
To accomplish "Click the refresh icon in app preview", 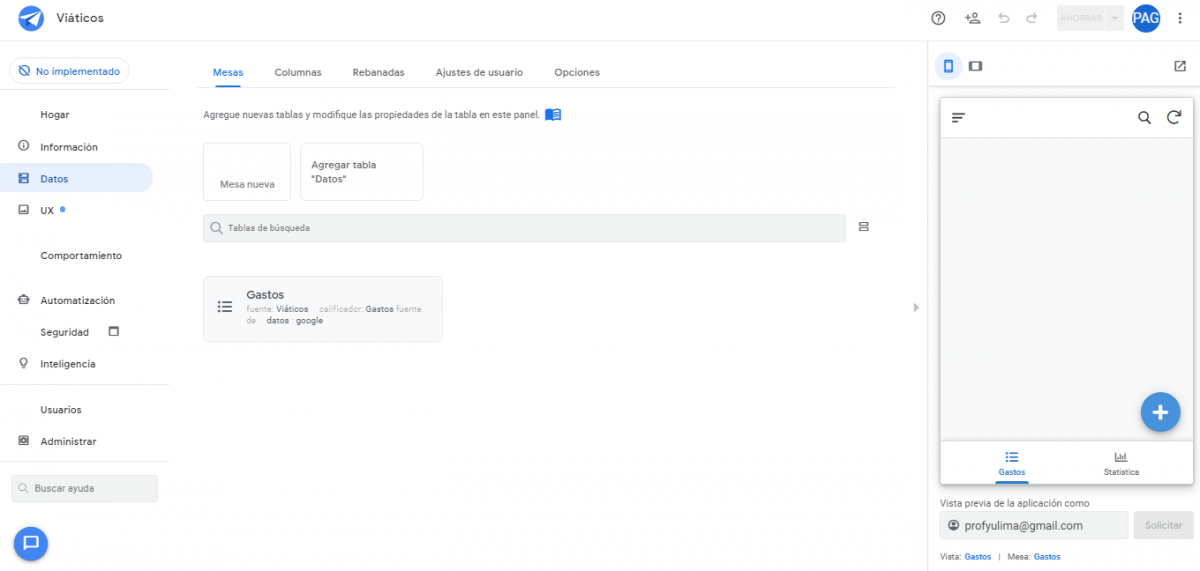I will coord(1174,118).
